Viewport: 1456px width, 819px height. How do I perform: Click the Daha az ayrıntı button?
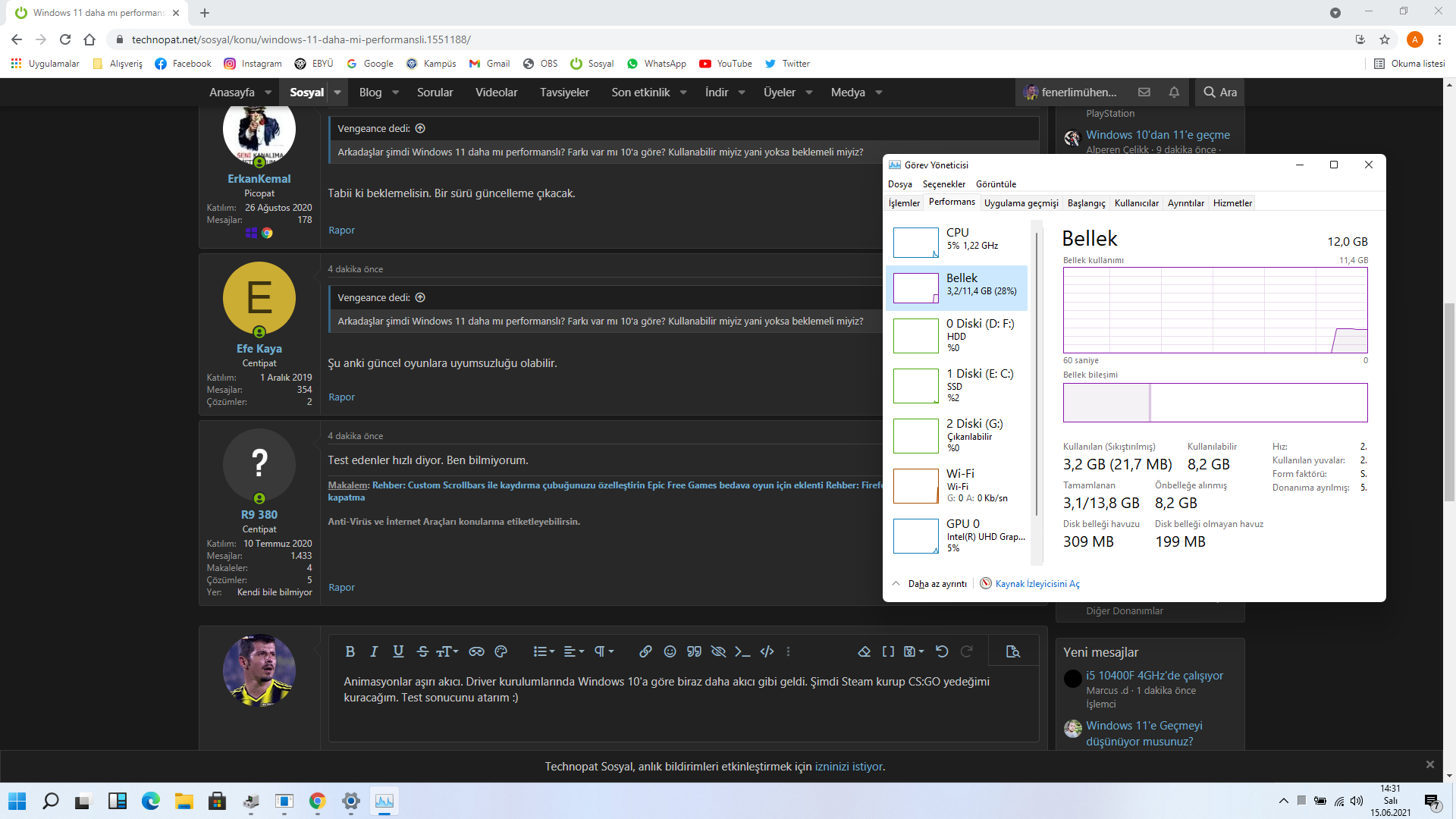(x=937, y=584)
